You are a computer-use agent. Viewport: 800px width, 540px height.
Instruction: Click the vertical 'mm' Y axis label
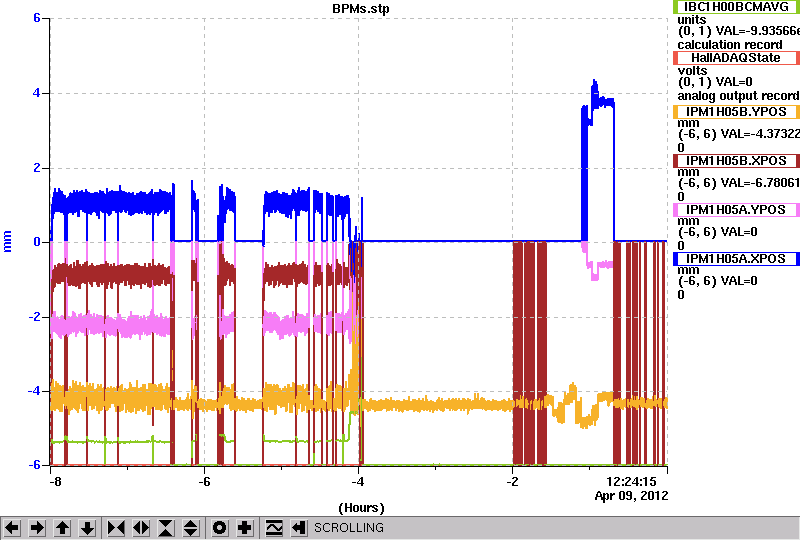7,241
